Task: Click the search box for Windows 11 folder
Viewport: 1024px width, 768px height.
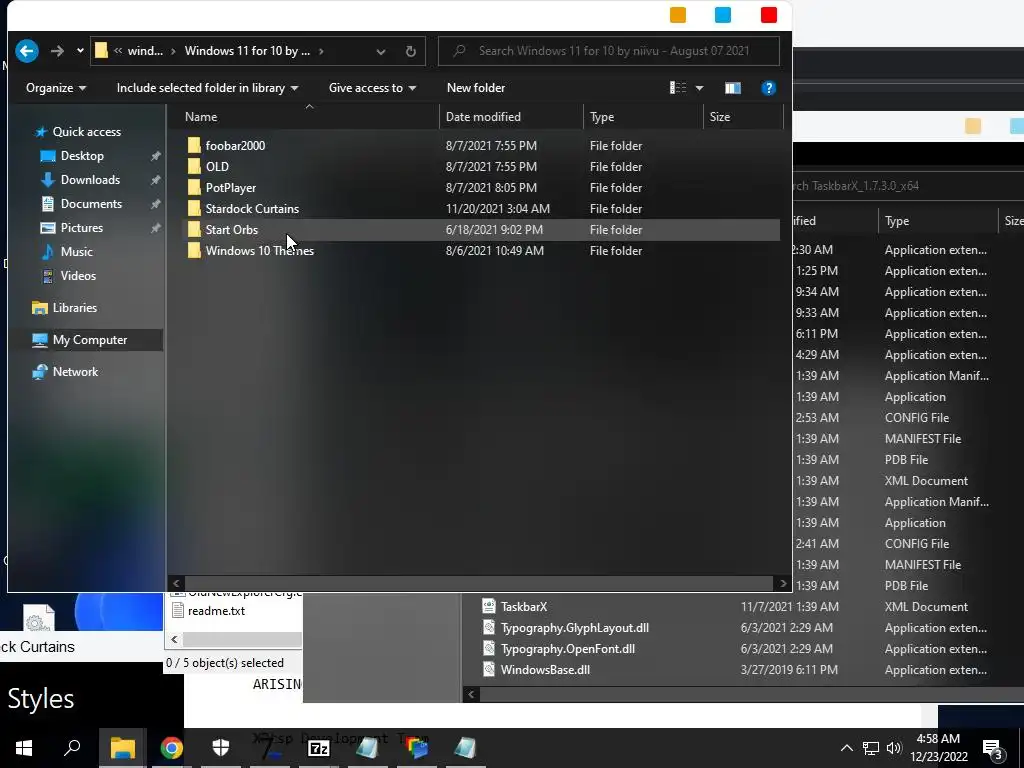Action: [609, 51]
